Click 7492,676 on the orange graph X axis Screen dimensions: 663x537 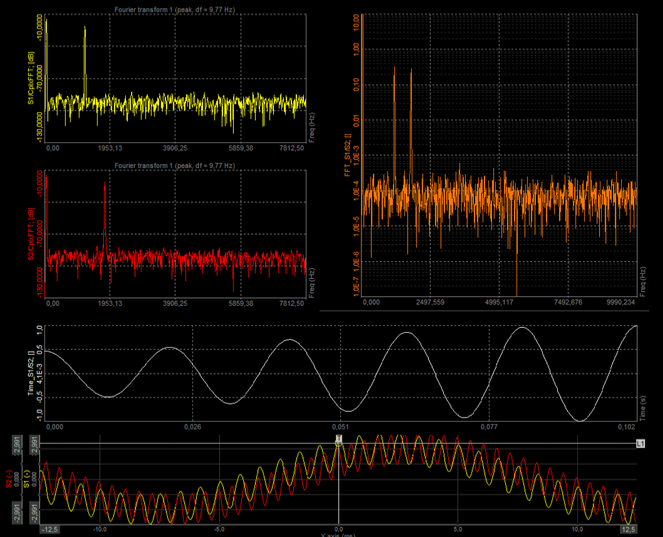[x=568, y=302]
